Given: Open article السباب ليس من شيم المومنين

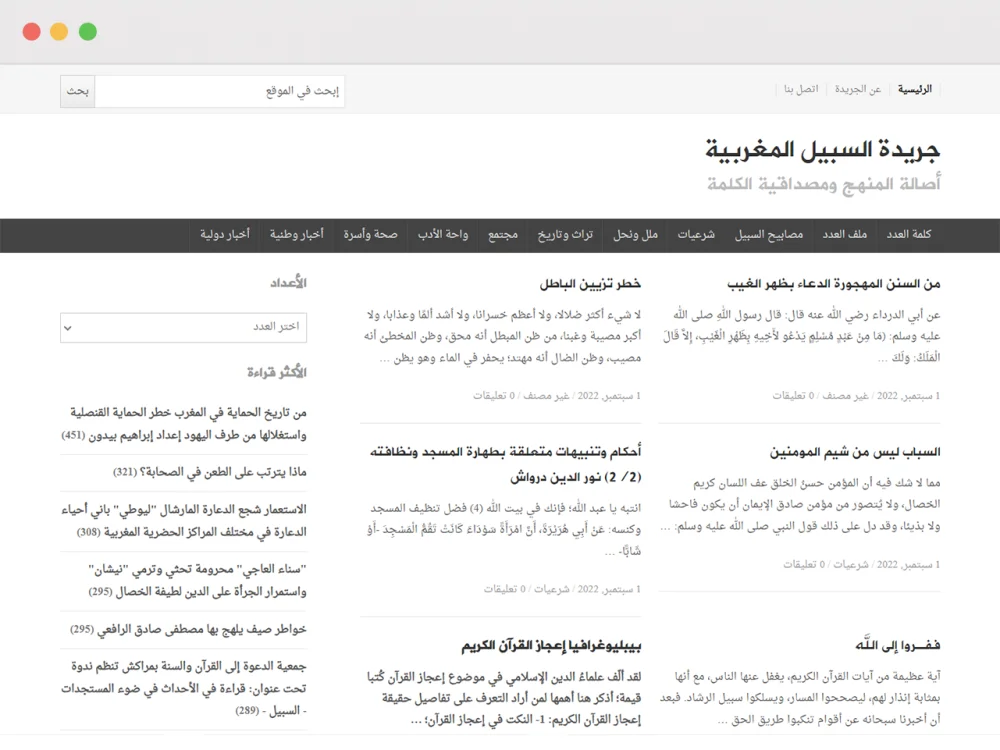Looking at the screenshot, I should (855, 452).
